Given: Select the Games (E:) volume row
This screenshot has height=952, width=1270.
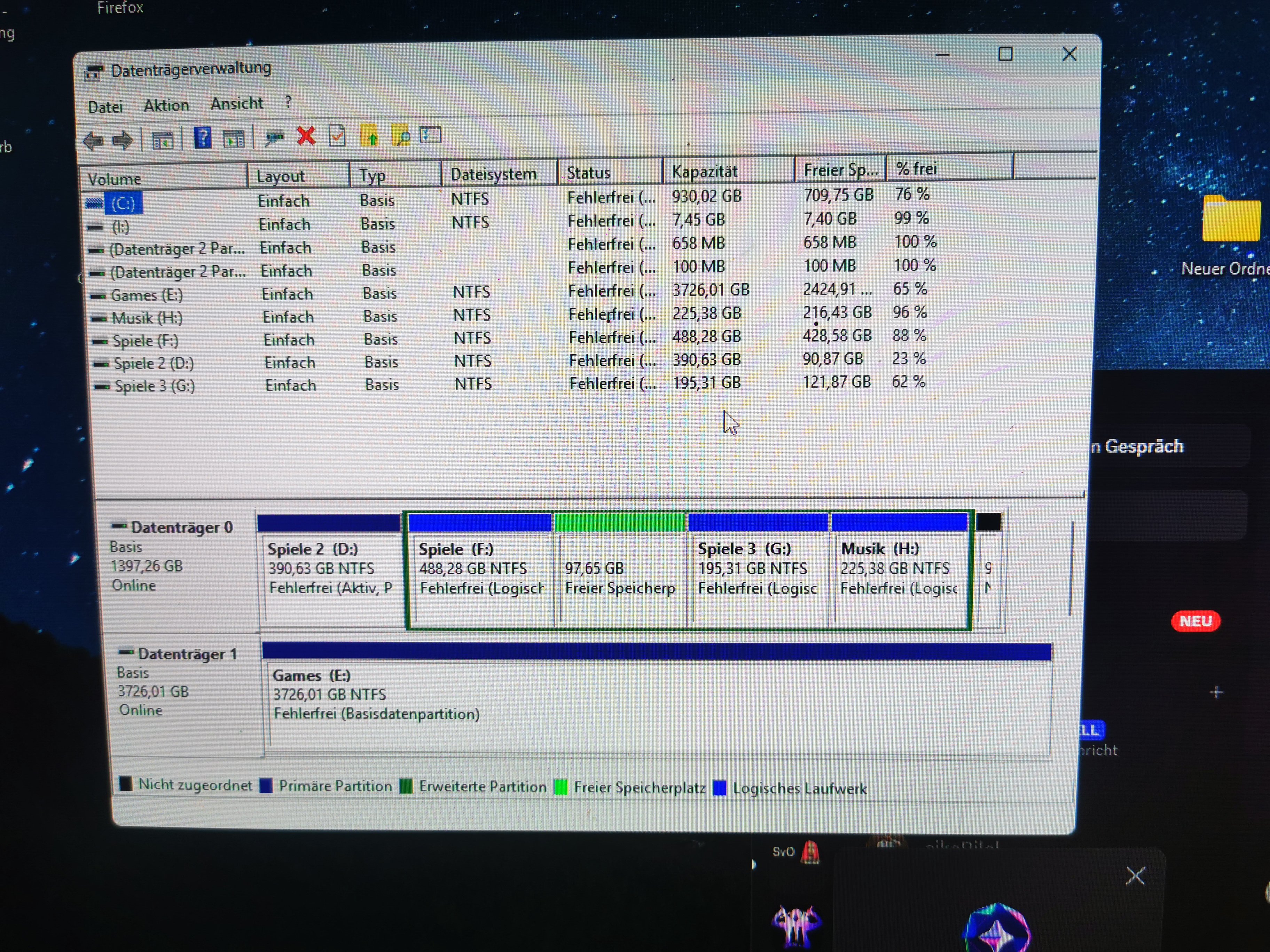Looking at the screenshot, I should tap(147, 295).
